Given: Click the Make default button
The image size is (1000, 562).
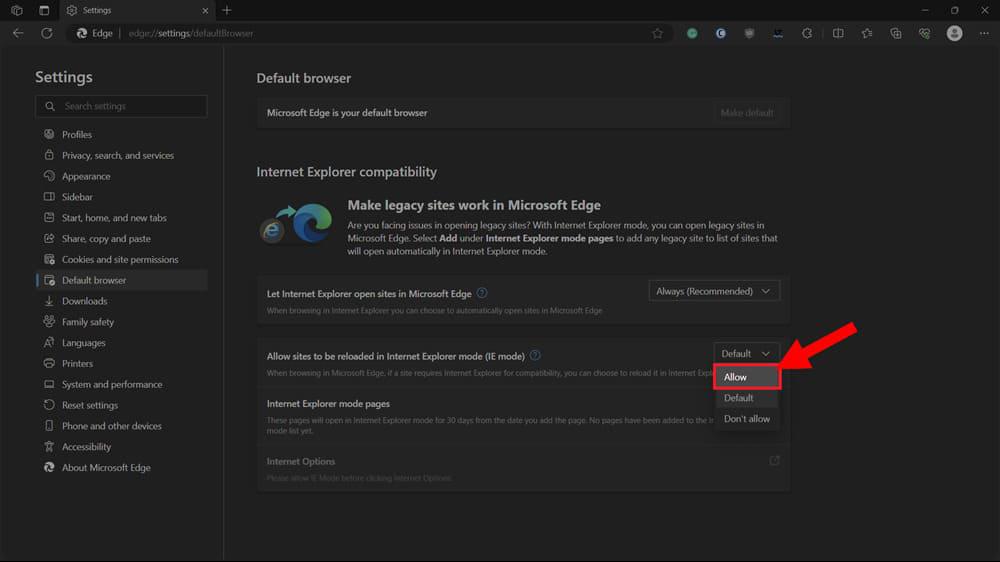Looking at the screenshot, I should click(x=747, y=113).
